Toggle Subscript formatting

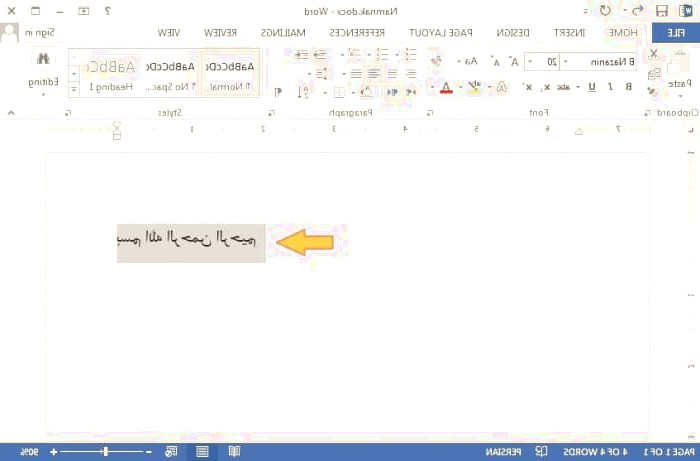545,87
